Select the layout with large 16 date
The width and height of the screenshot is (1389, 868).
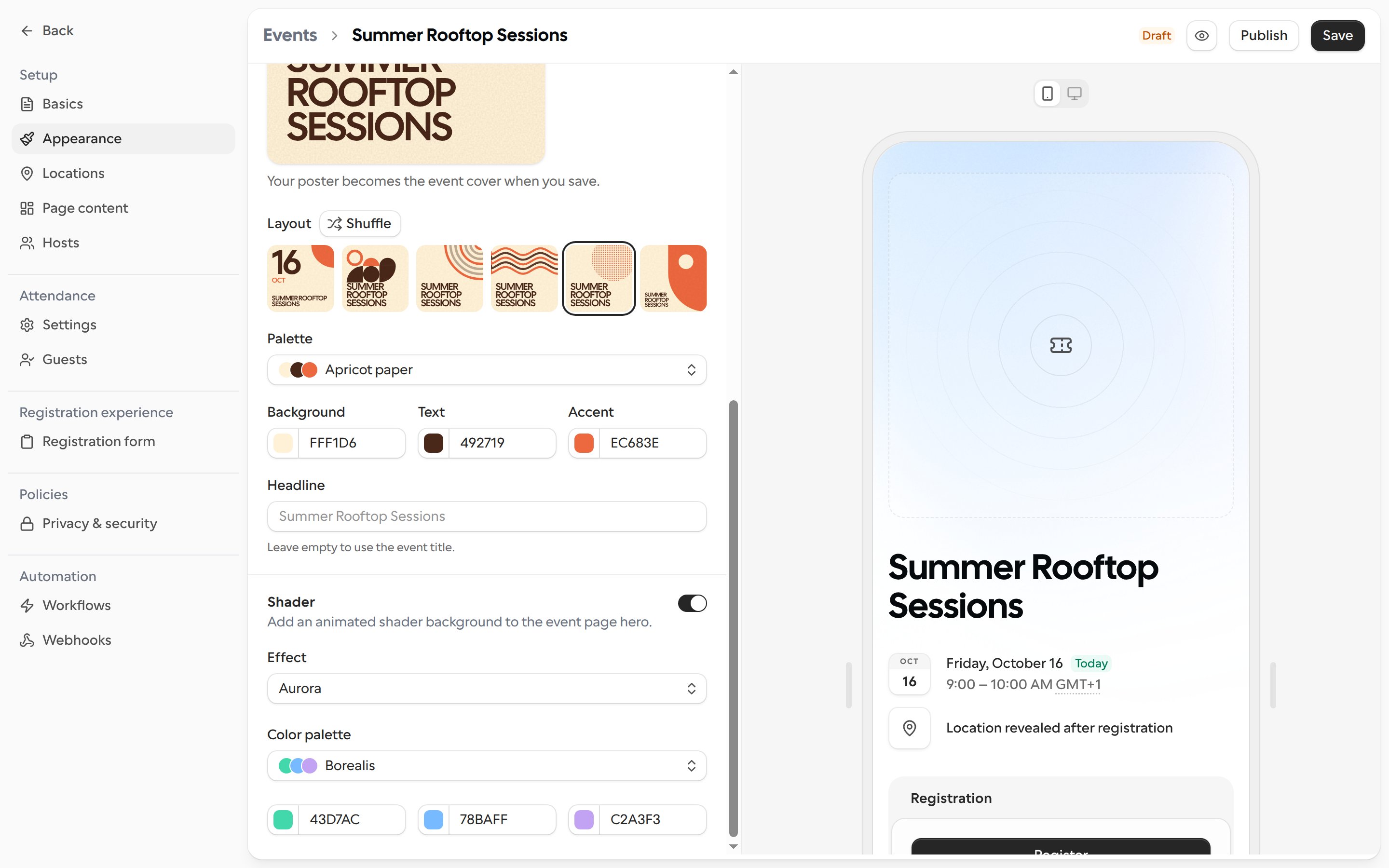[x=301, y=278]
